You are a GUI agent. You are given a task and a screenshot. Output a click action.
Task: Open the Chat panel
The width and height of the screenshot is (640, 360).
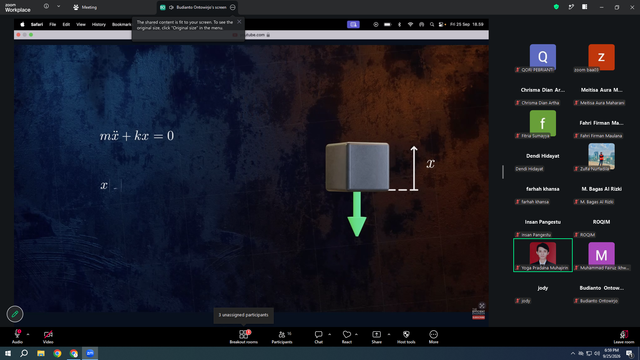pos(318,337)
